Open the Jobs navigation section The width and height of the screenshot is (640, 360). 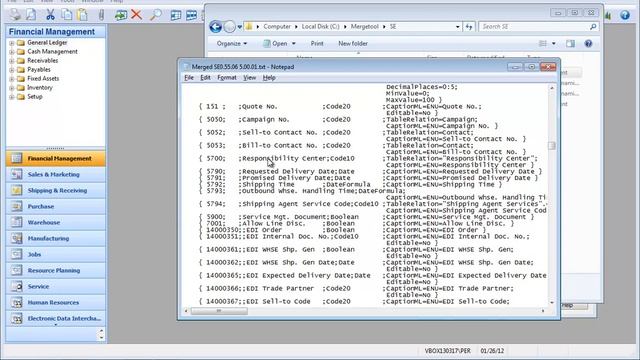point(56,254)
